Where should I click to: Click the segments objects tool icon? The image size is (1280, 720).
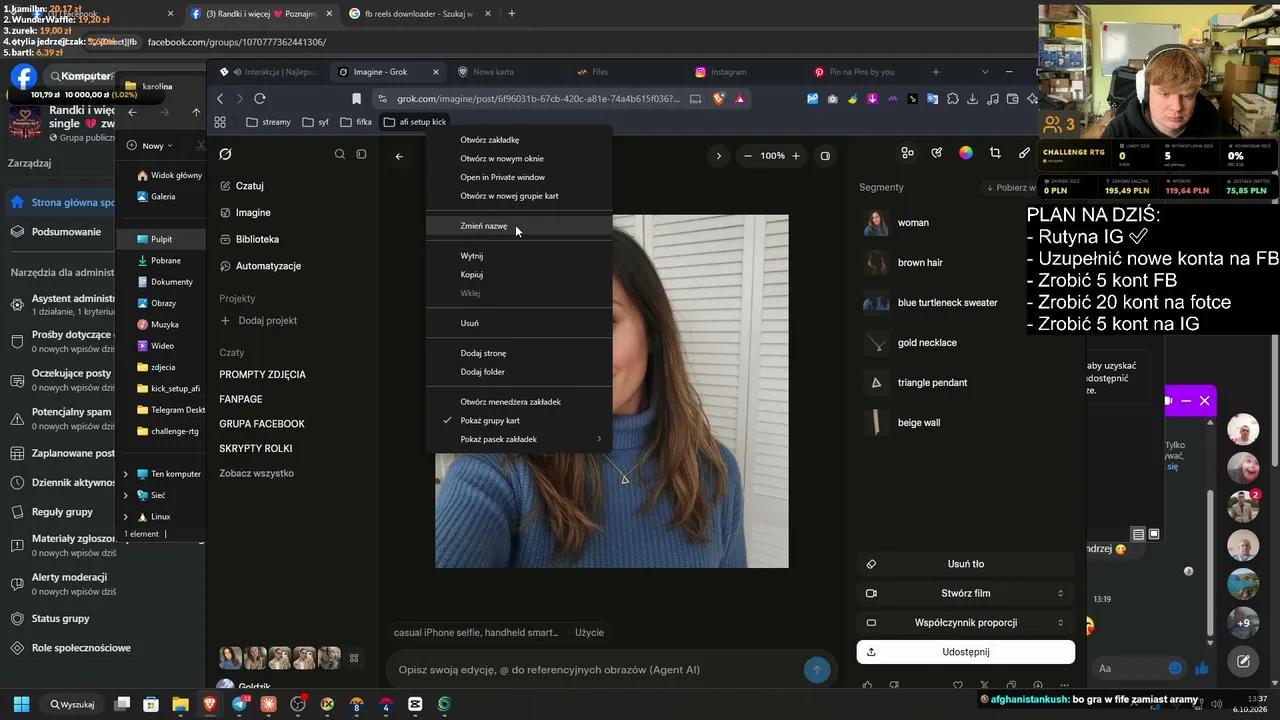point(907,153)
